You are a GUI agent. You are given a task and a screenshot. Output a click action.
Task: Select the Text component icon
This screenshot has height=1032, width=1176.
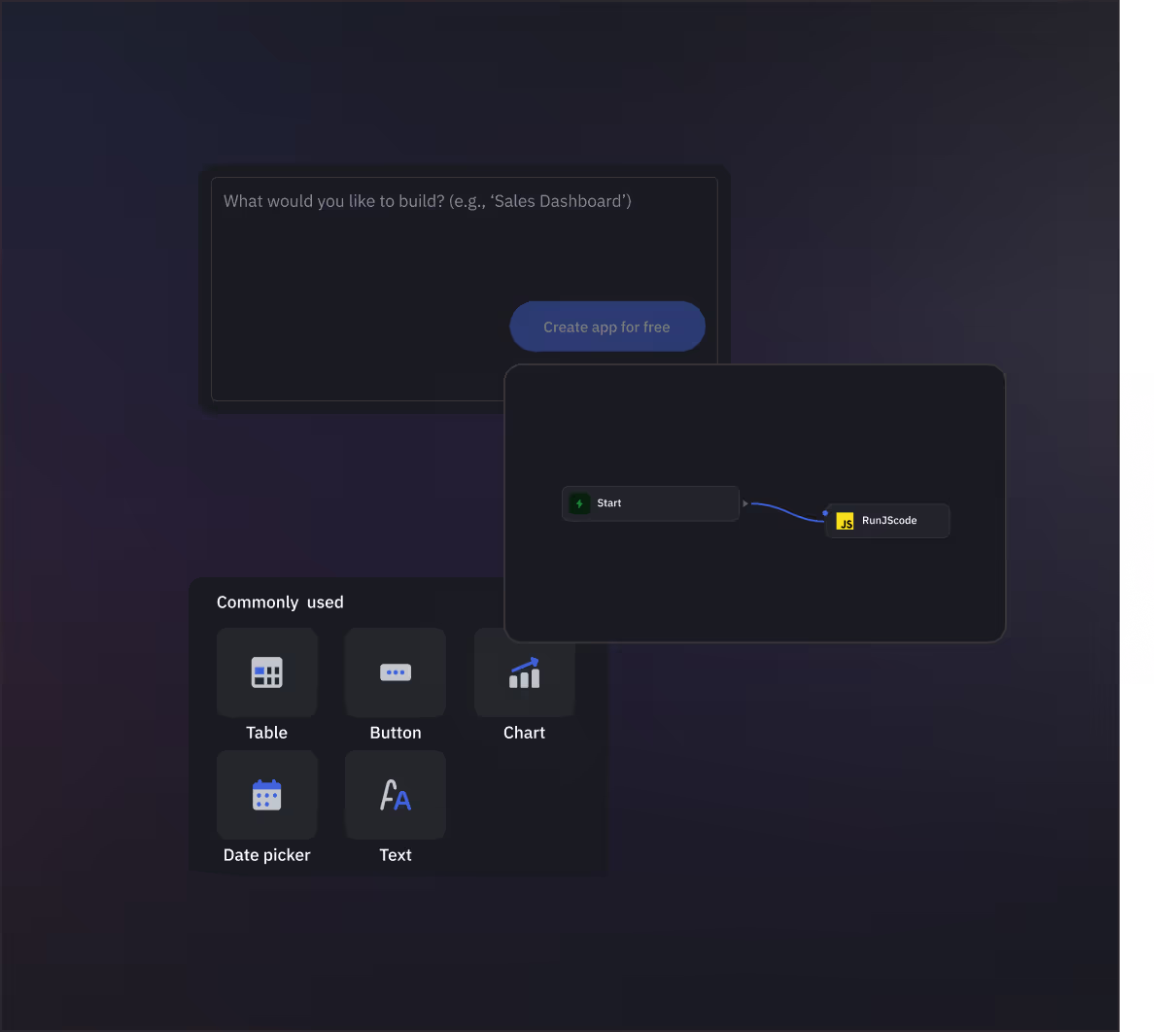[x=396, y=795]
